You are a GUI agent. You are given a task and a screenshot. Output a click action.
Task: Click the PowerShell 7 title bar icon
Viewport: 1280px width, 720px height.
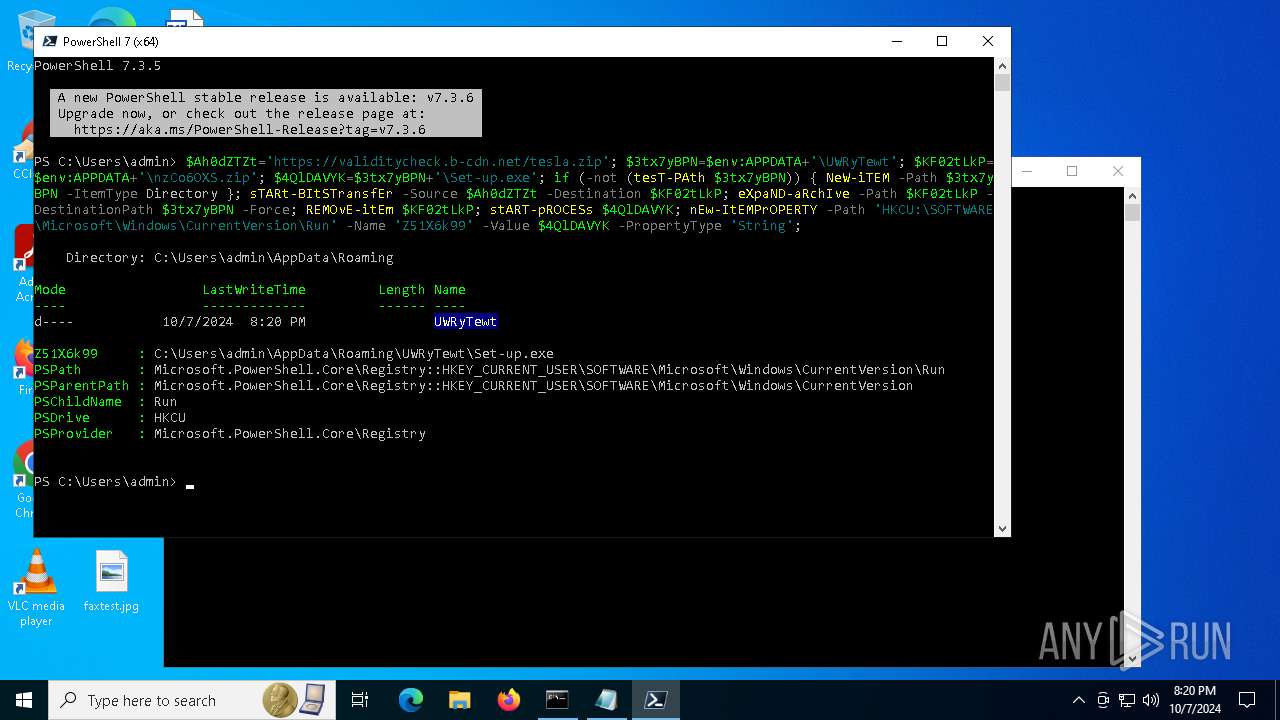pos(50,41)
